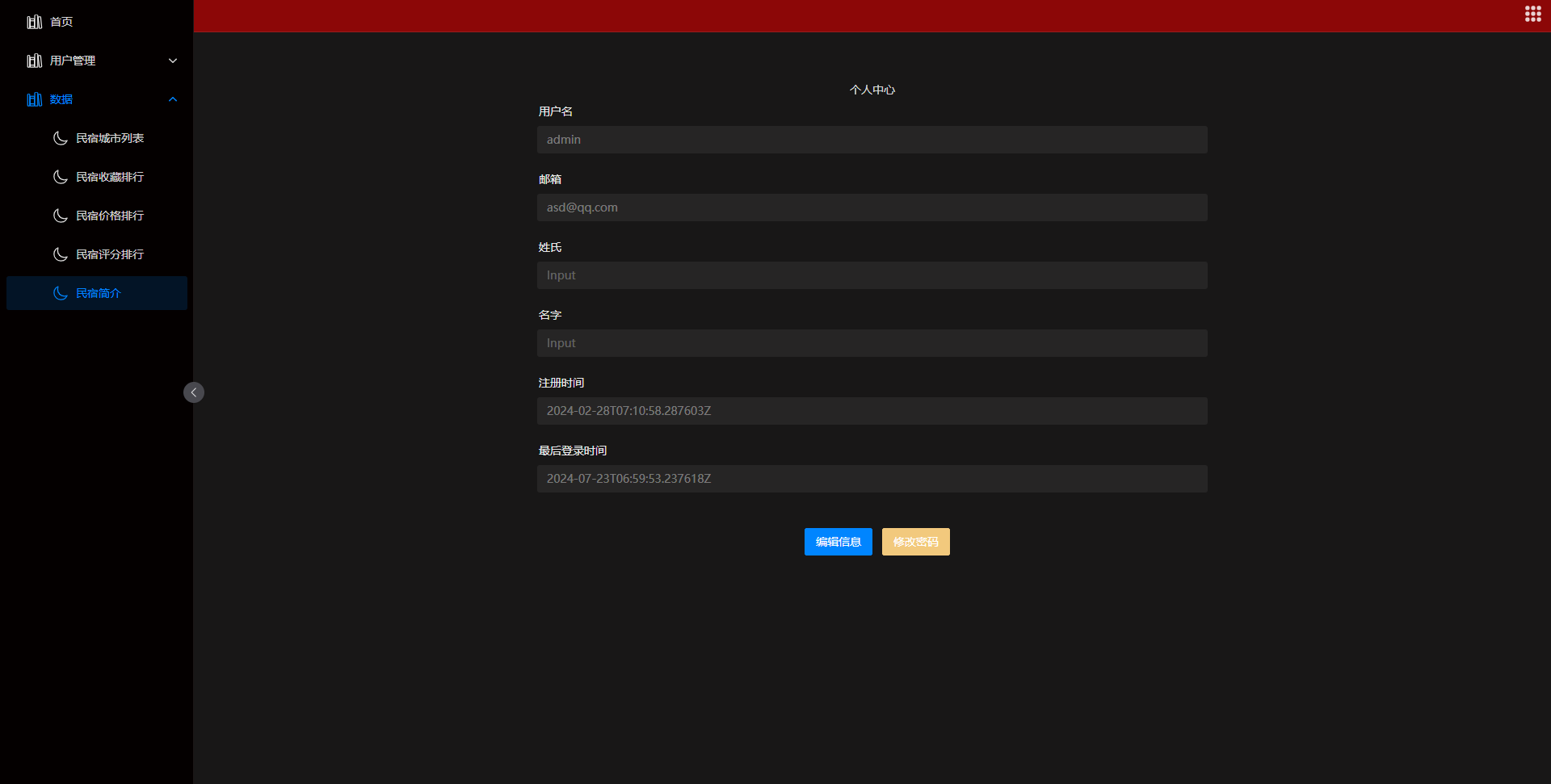
Task: Focus the 用户名 field showing admin
Action: [872, 140]
